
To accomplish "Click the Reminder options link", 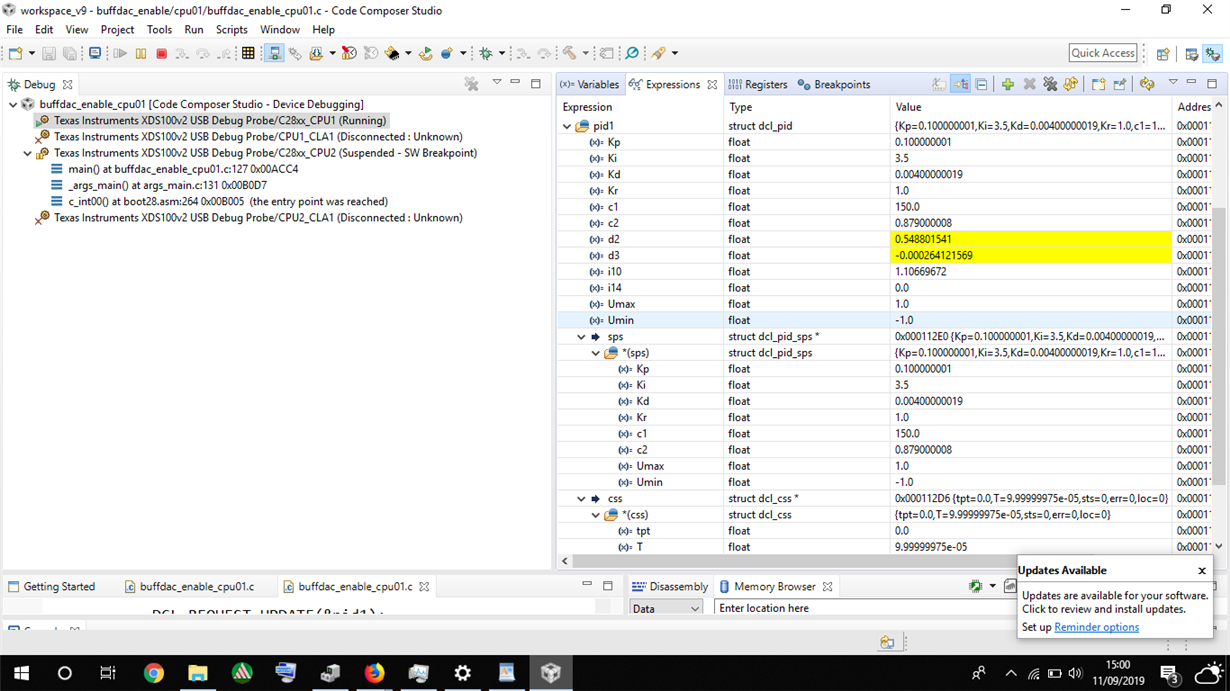I will coord(1096,627).
